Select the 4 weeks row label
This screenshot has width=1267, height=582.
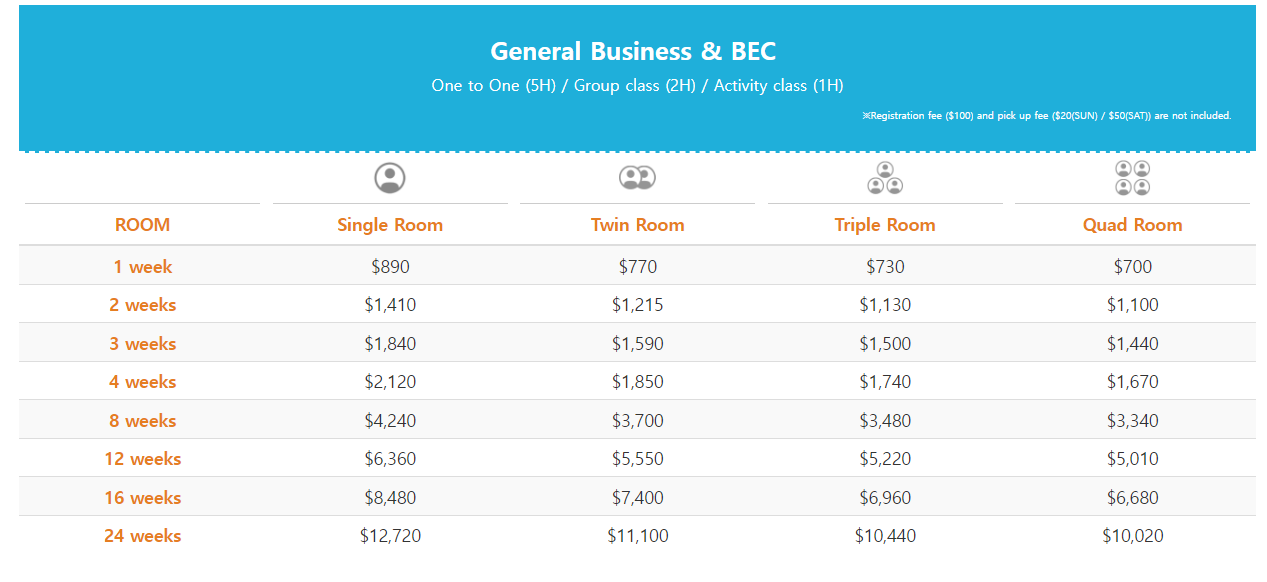(142, 382)
